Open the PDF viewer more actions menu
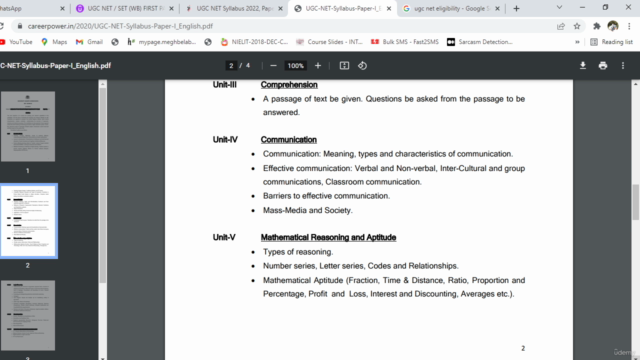This screenshot has height=360, width=640. coord(623,66)
